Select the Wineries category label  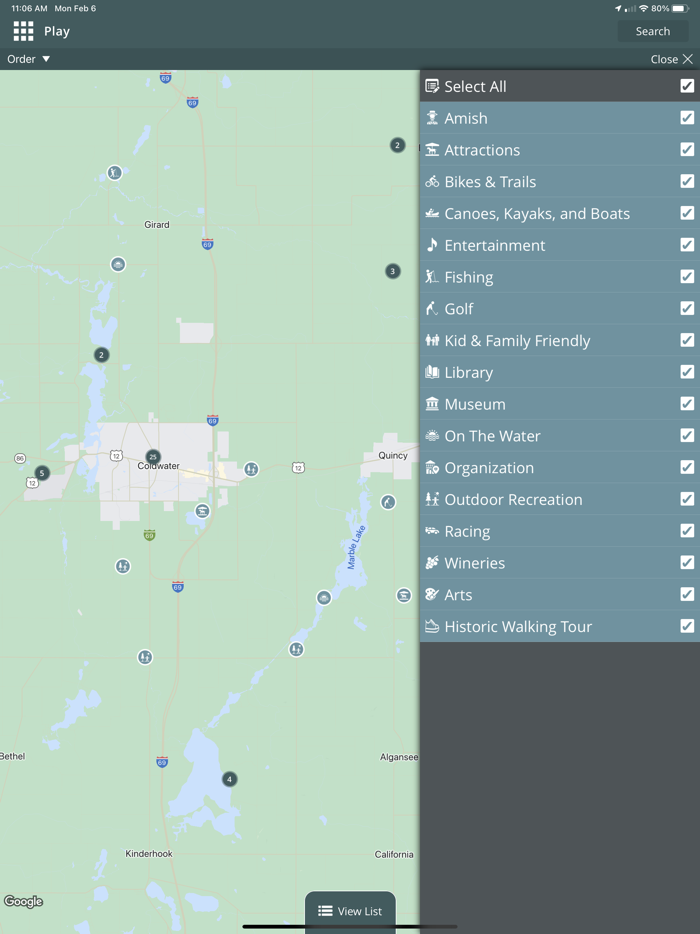tap(474, 563)
